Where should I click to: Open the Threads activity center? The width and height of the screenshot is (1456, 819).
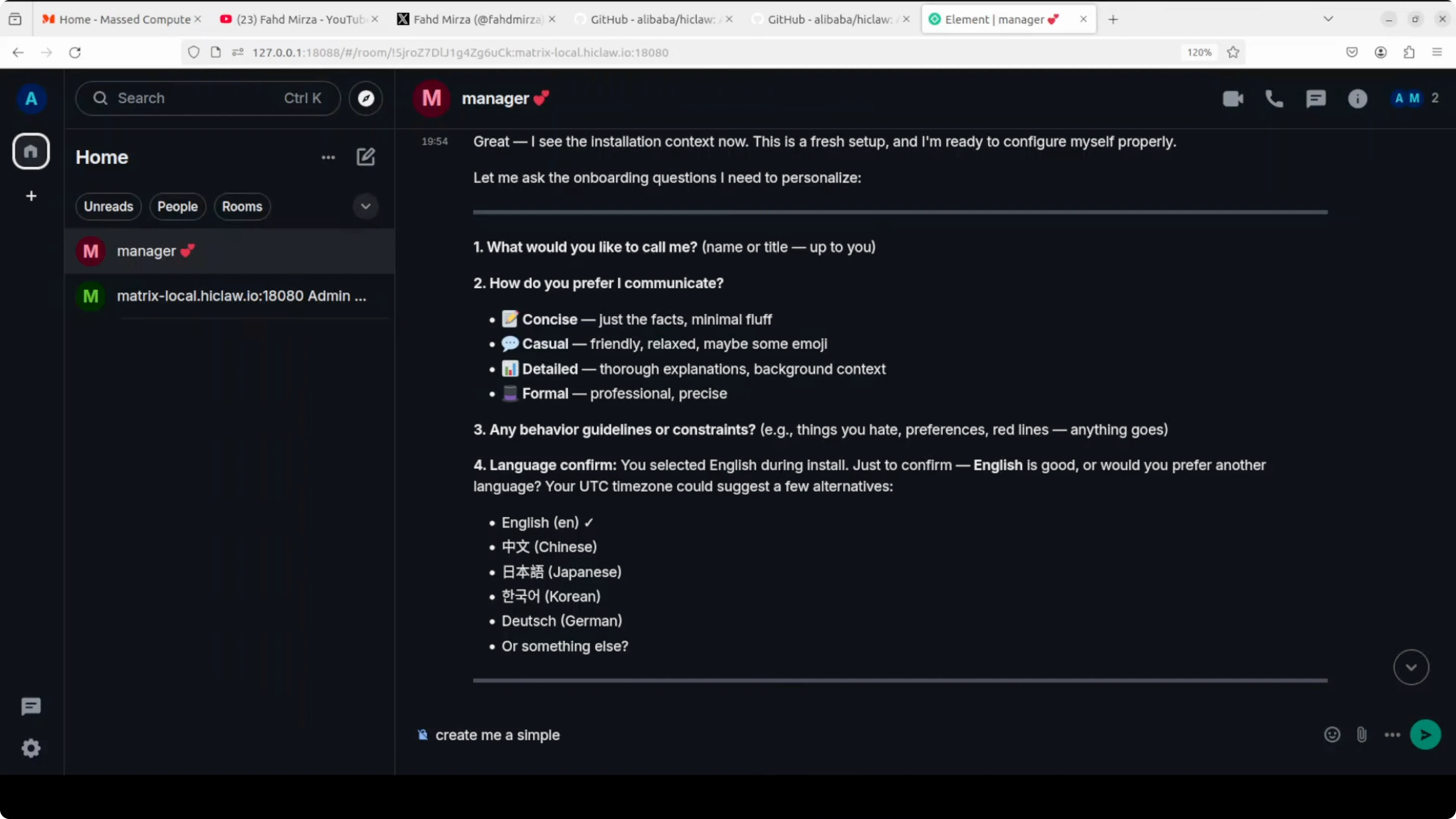click(30, 706)
